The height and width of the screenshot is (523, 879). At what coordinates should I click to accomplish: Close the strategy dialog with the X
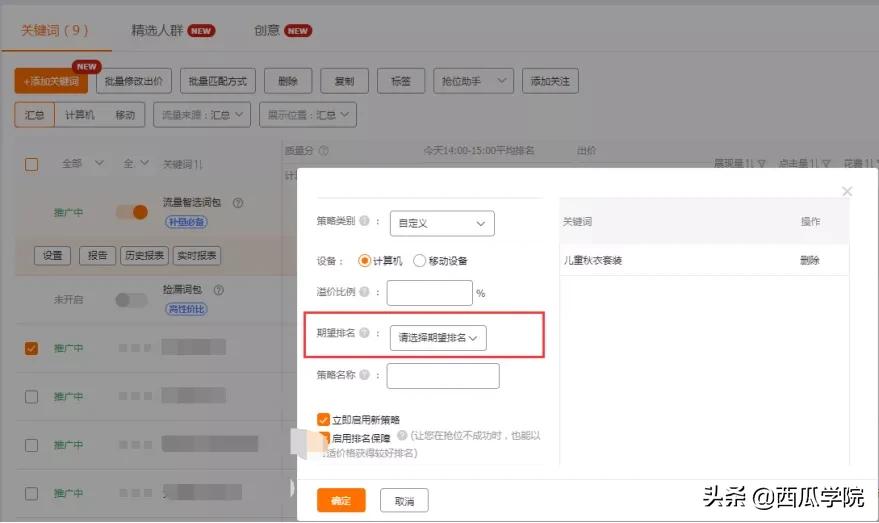[x=847, y=192]
